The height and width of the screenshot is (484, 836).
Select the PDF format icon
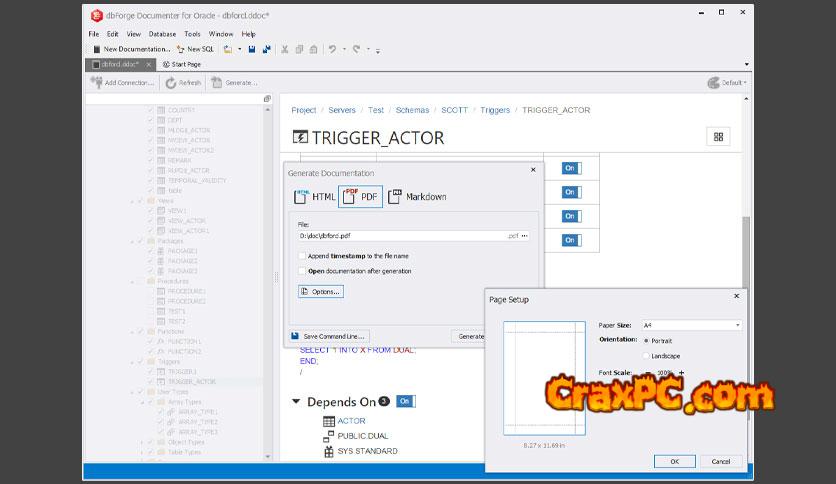360,197
